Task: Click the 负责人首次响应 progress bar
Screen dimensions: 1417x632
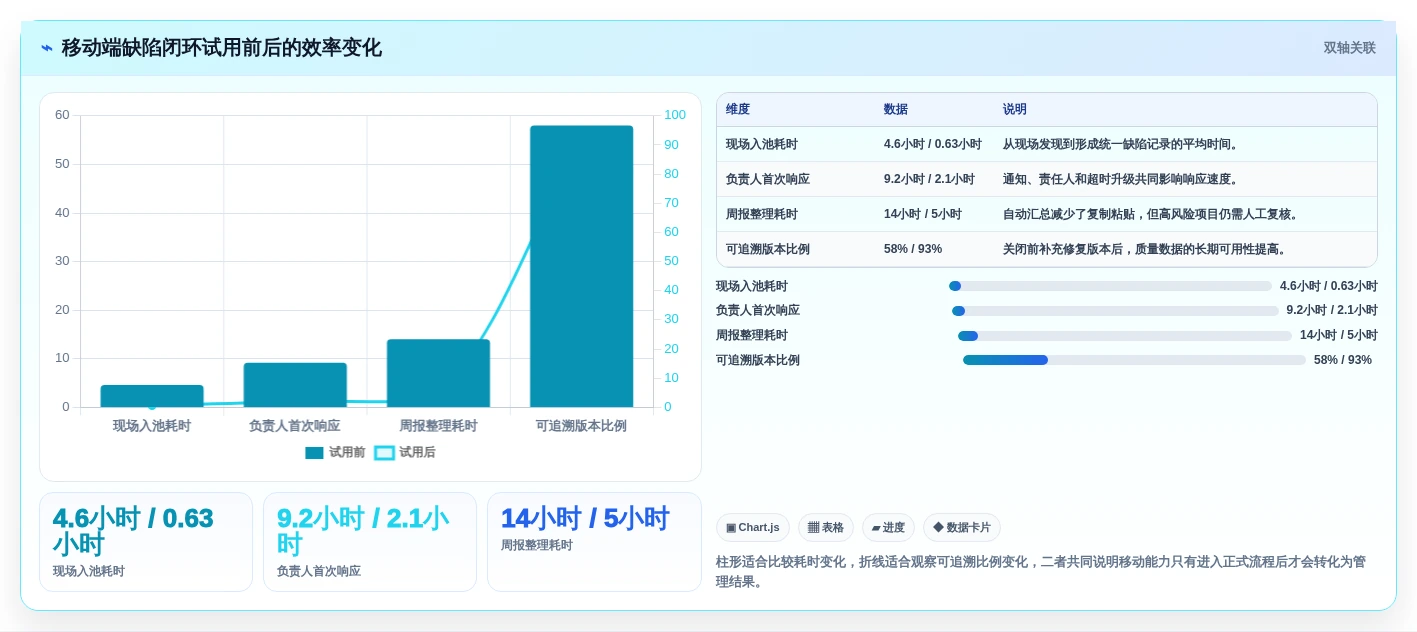Action: pyautogui.click(x=1115, y=311)
